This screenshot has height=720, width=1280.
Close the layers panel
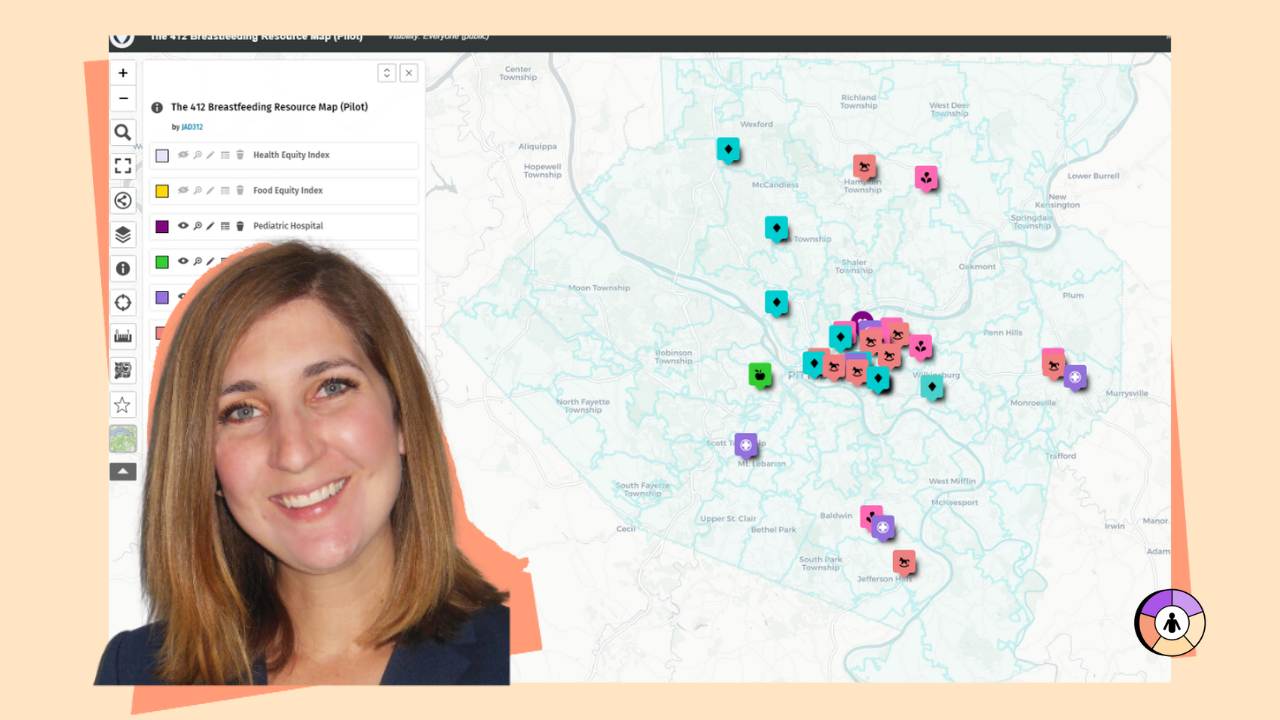[409, 73]
